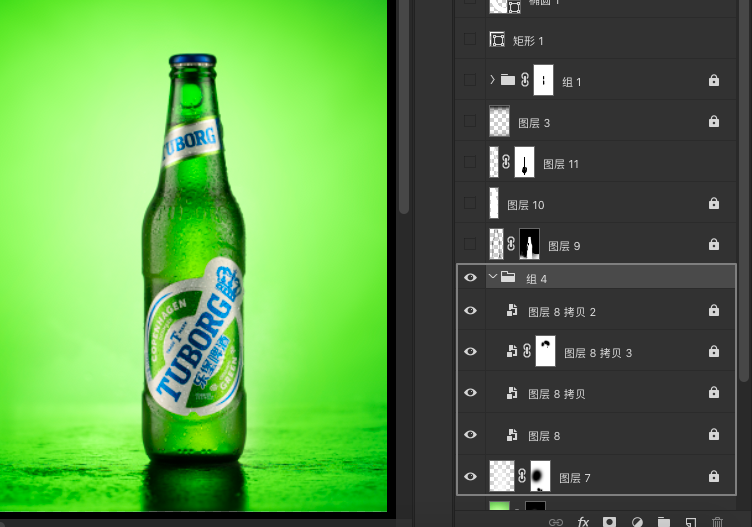Click mask link chain on 组 1

tap(525, 80)
